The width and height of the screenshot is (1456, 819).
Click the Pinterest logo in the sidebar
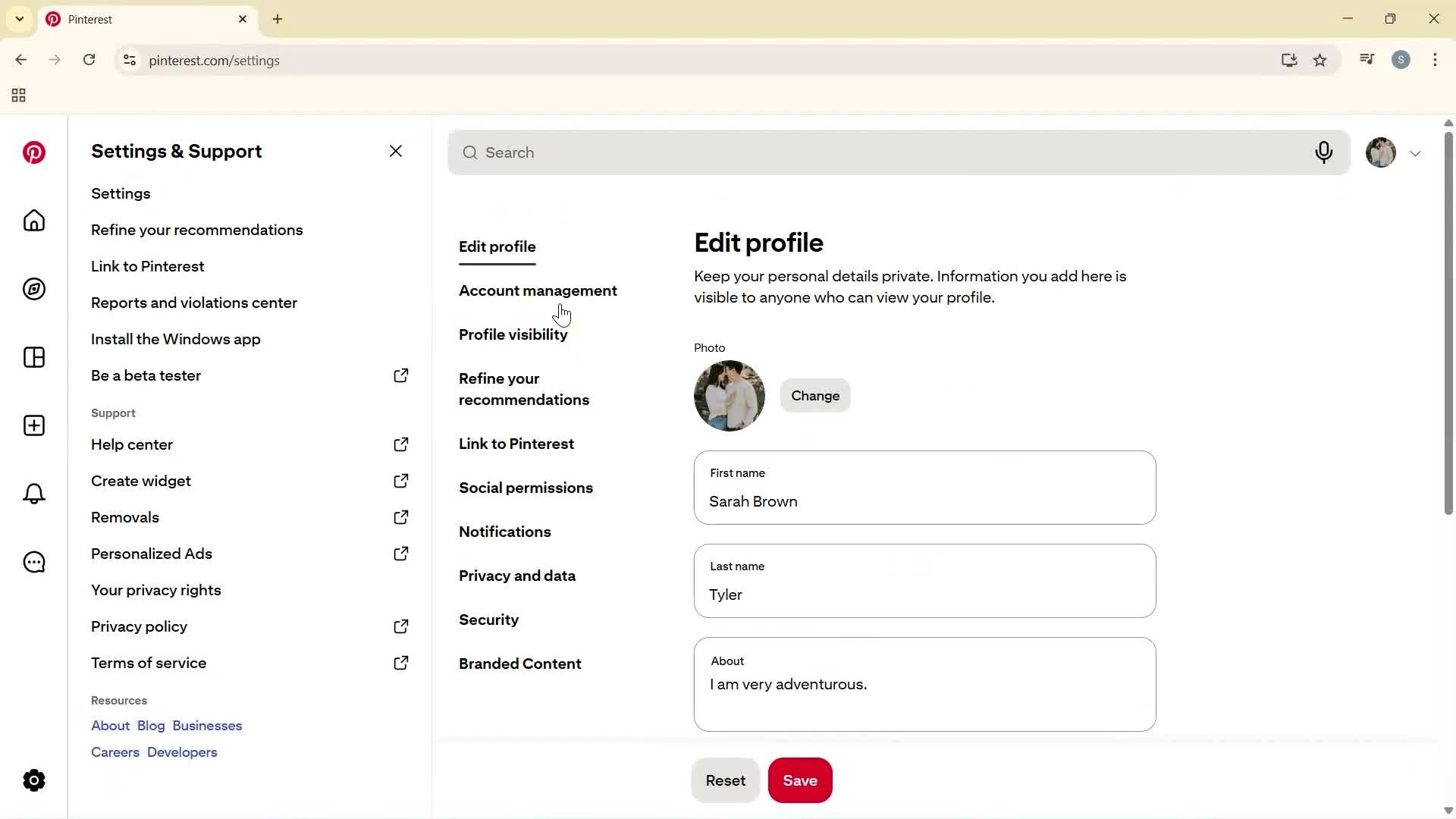click(x=33, y=152)
